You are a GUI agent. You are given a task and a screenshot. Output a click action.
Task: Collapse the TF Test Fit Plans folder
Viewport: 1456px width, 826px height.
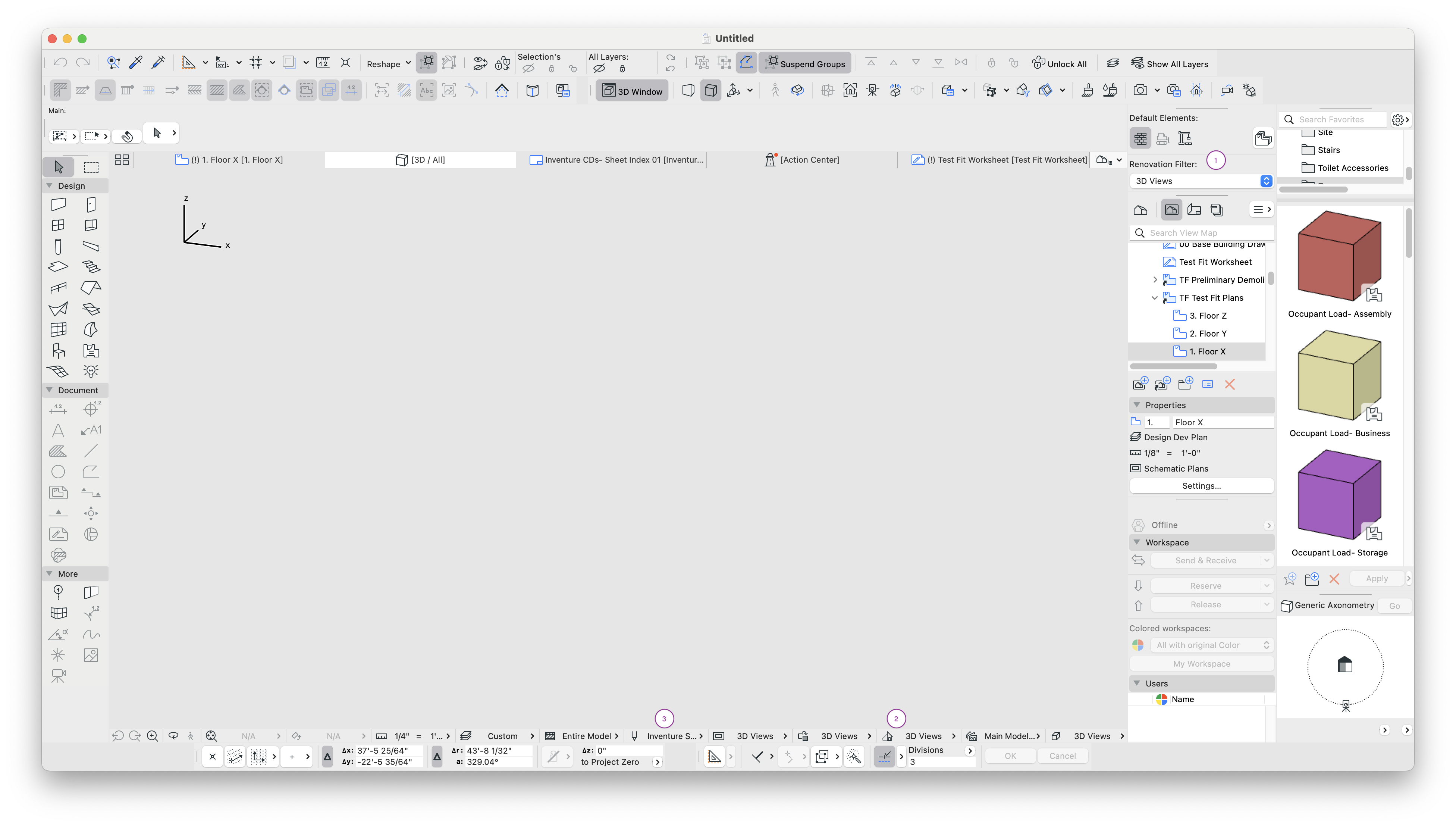pyautogui.click(x=1154, y=298)
